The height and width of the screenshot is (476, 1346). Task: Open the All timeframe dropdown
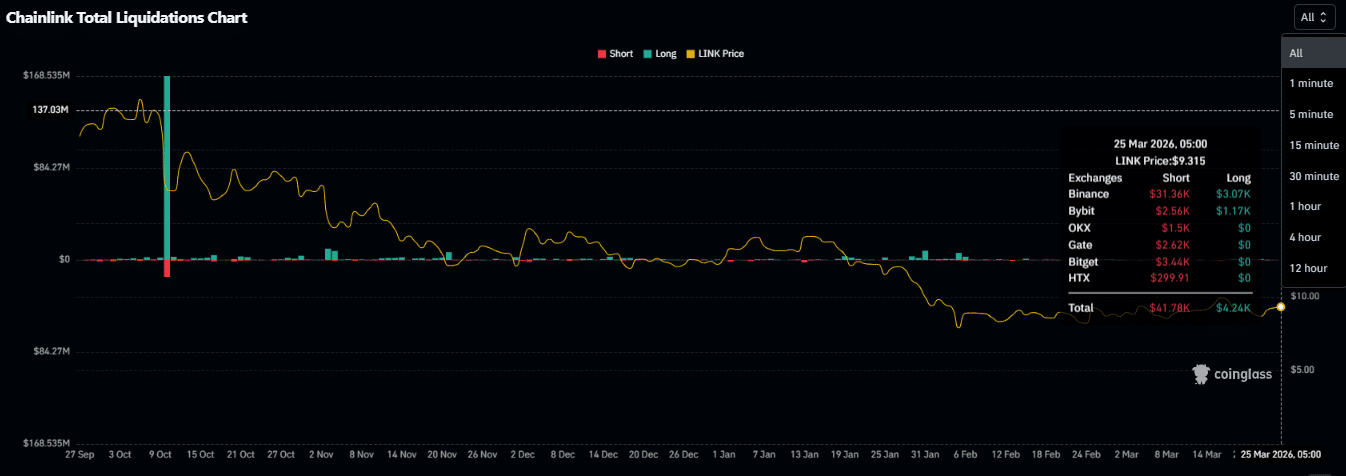pyautogui.click(x=1314, y=17)
